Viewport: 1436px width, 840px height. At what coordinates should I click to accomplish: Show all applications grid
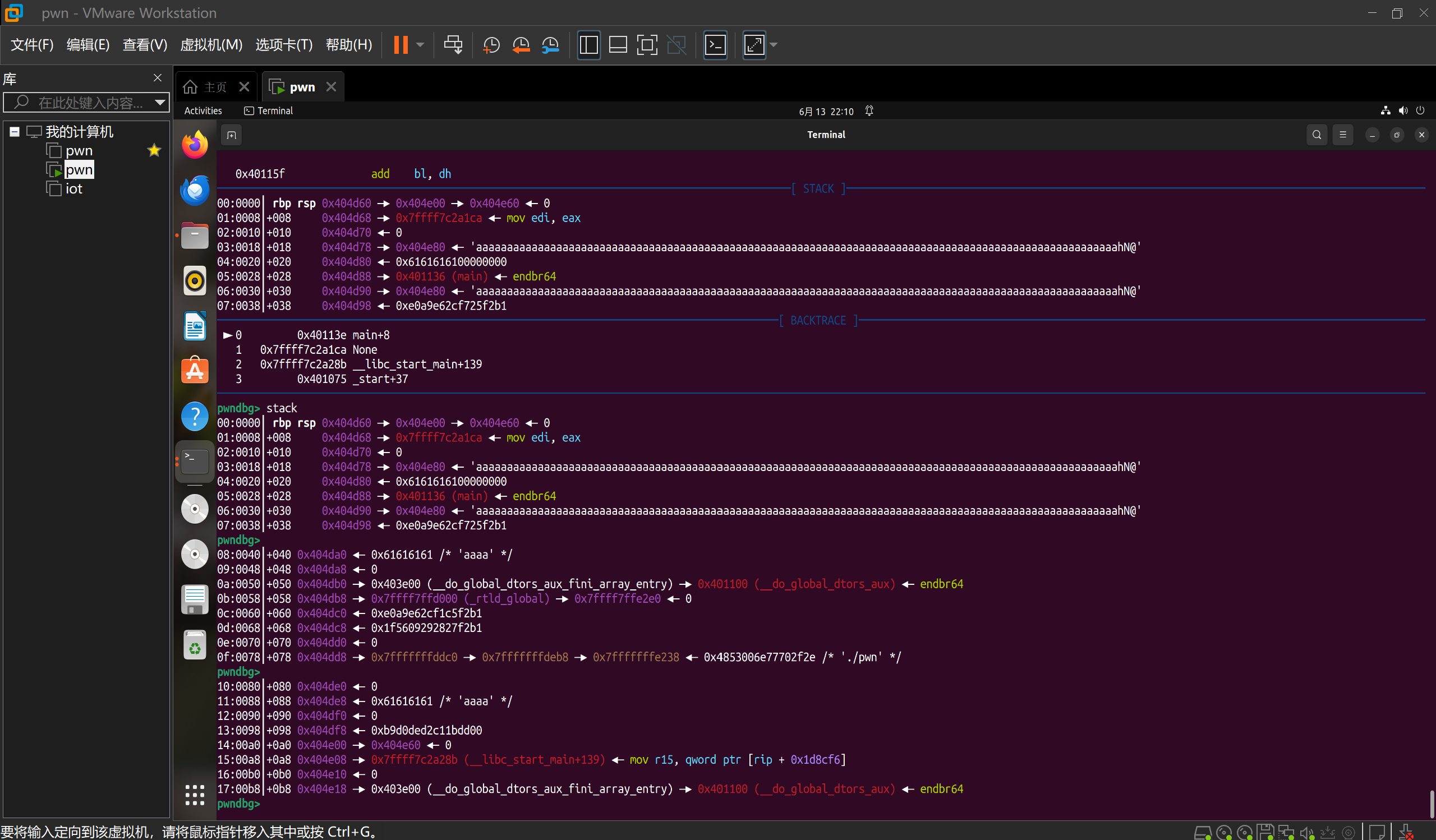195,795
